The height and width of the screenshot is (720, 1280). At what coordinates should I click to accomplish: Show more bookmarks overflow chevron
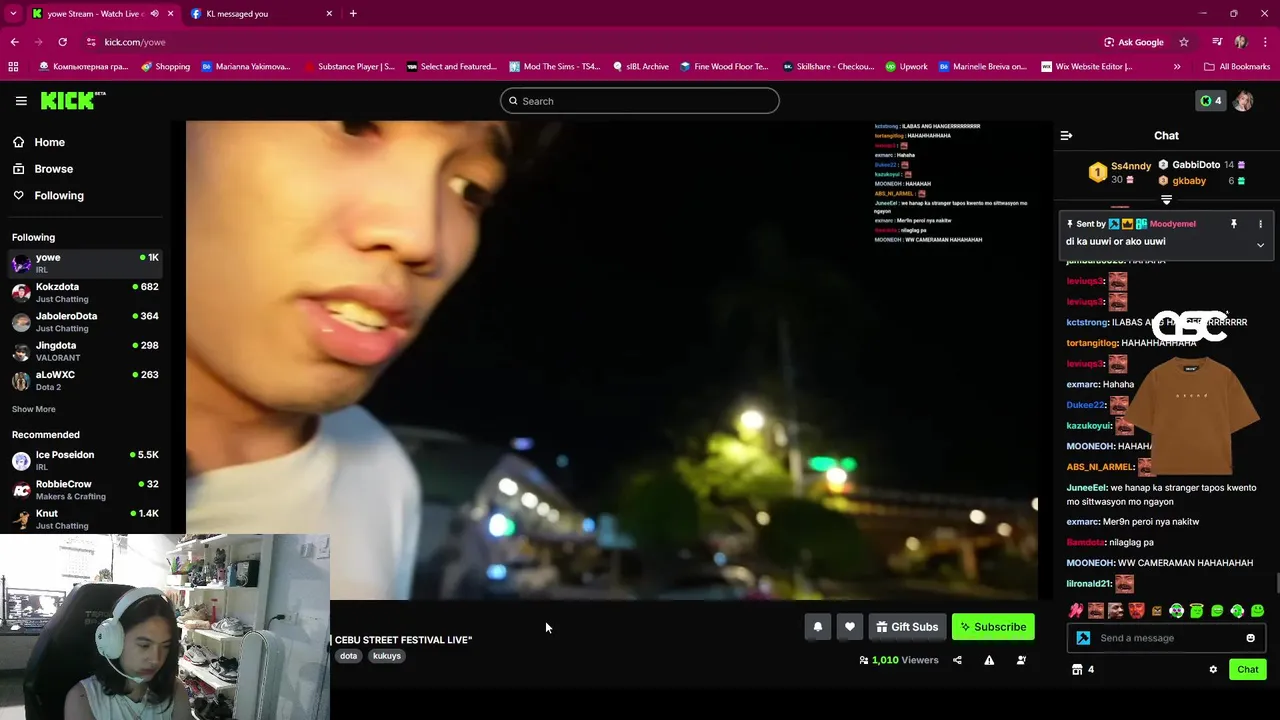coord(1177,67)
